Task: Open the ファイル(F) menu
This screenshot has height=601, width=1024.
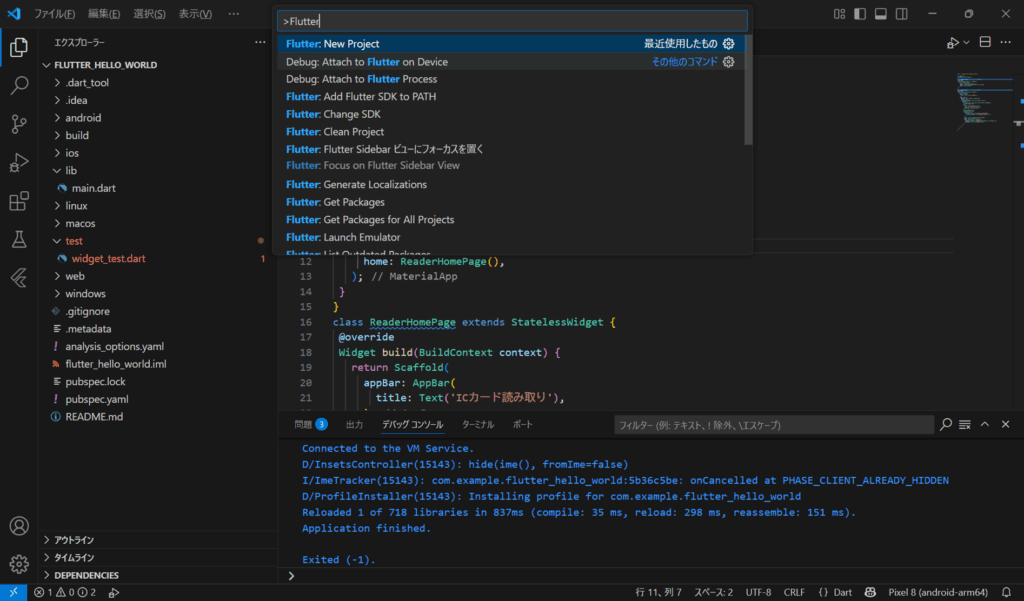Action: pos(54,14)
